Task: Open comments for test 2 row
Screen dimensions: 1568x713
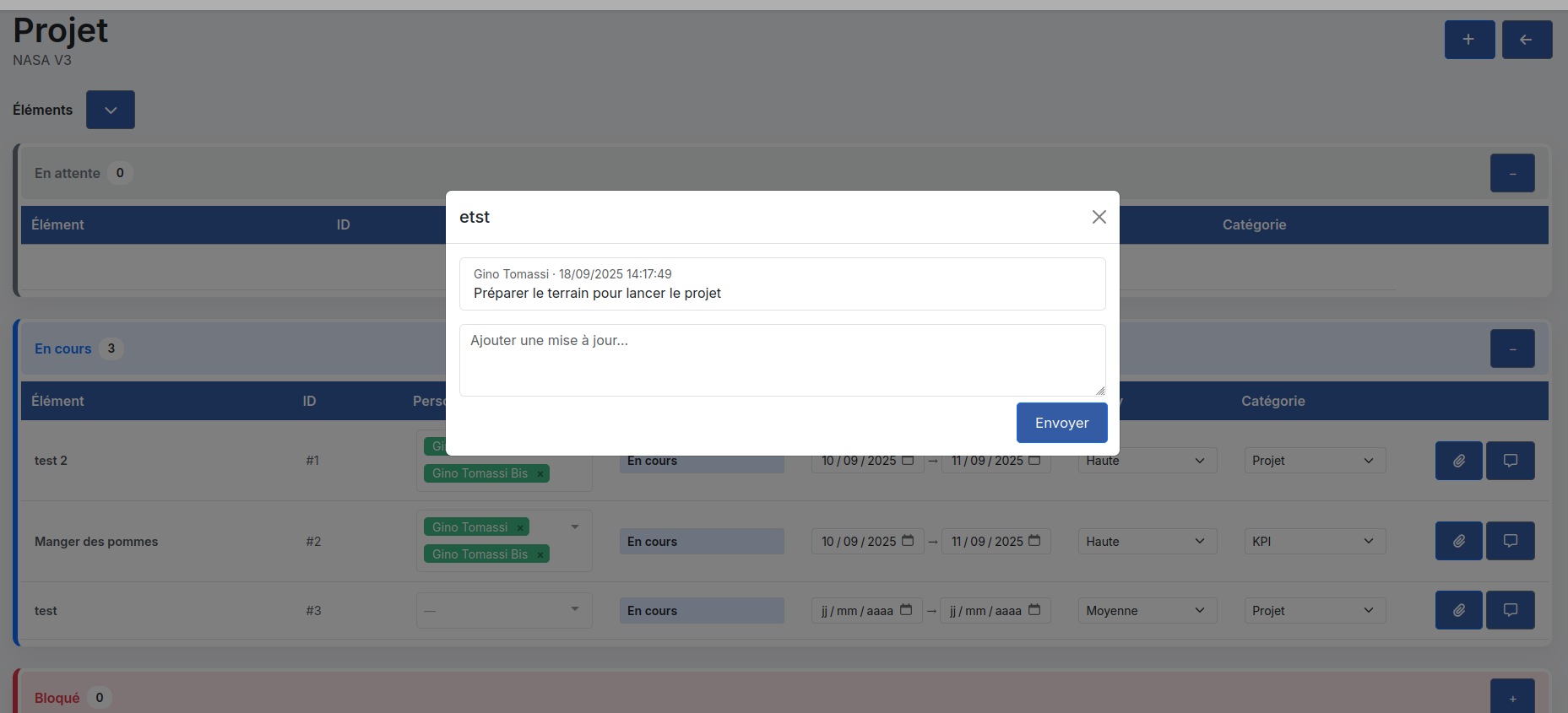Action: coord(1510,461)
